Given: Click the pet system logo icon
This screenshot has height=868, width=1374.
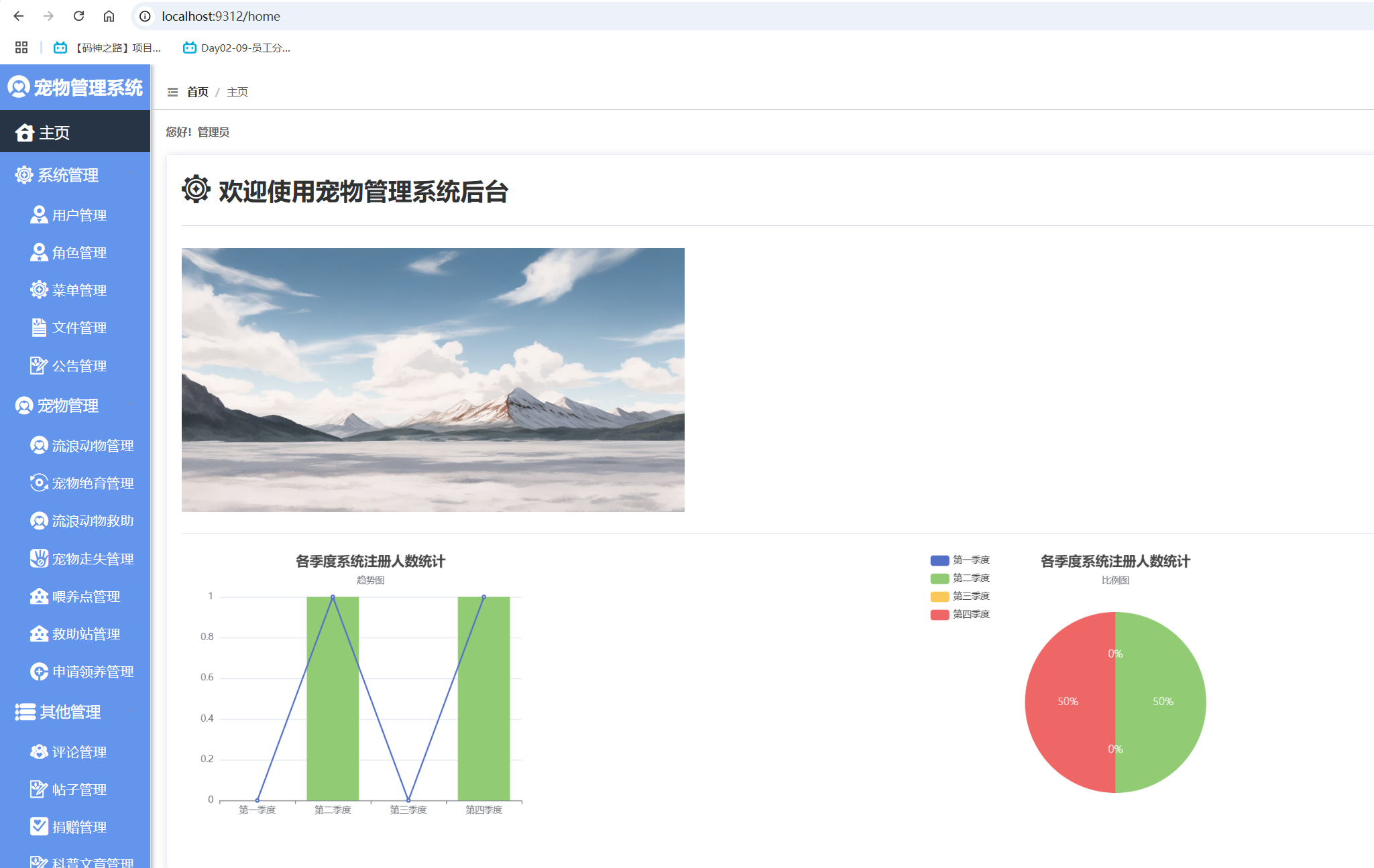Looking at the screenshot, I should coord(18,87).
